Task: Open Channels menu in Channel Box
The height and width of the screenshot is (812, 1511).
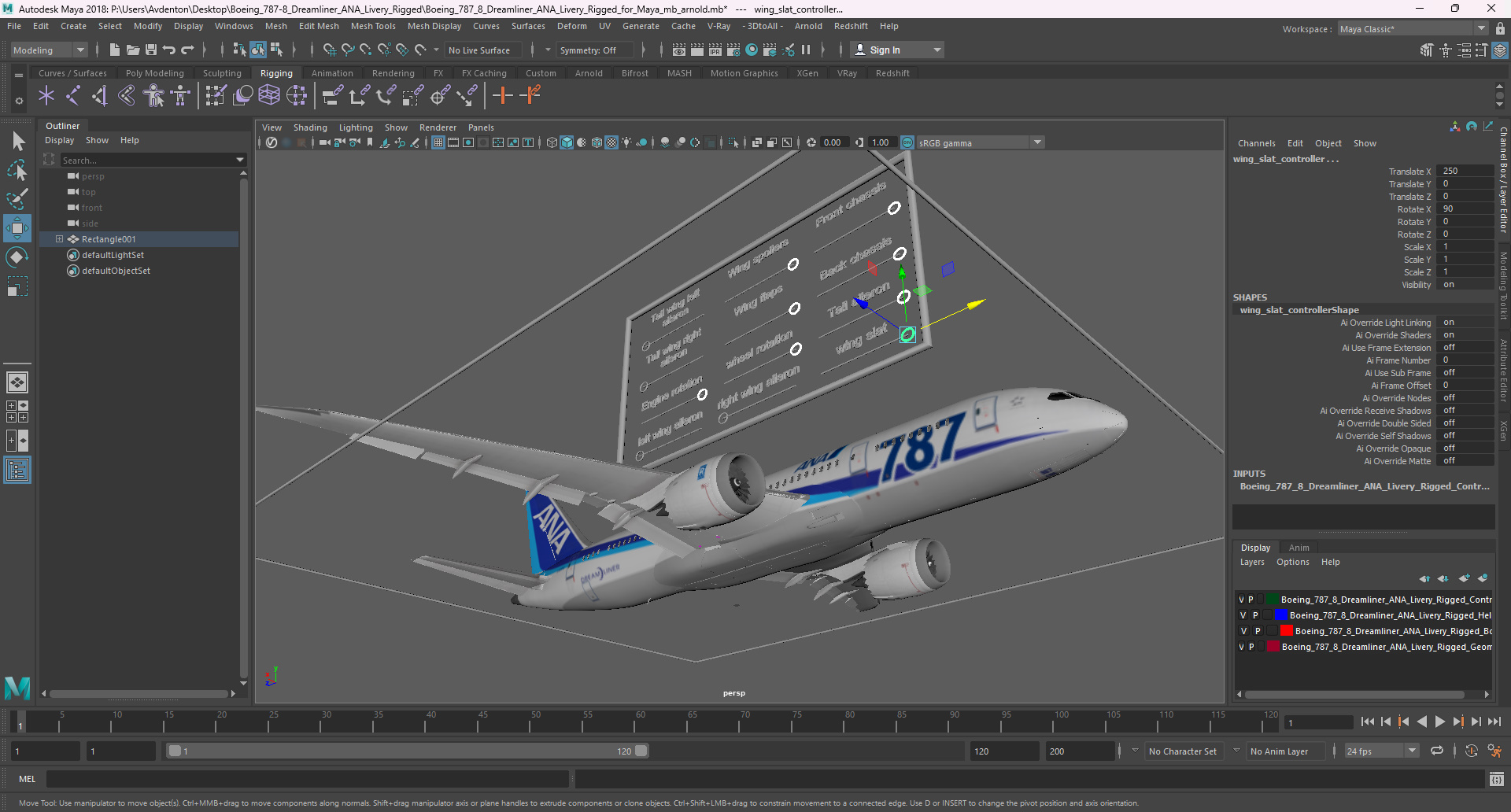Action: click(x=1256, y=143)
